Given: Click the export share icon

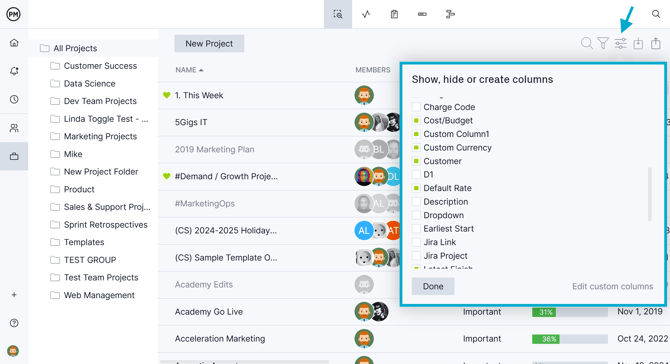Looking at the screenshot, I should [x=655, y=43].
